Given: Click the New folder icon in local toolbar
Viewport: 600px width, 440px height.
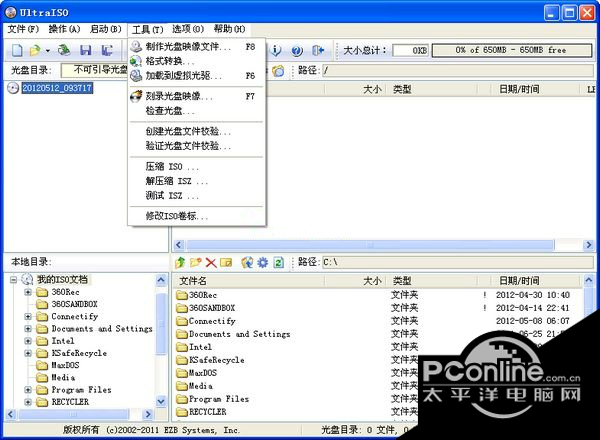Looking at the screenshot, I should 196,262.
